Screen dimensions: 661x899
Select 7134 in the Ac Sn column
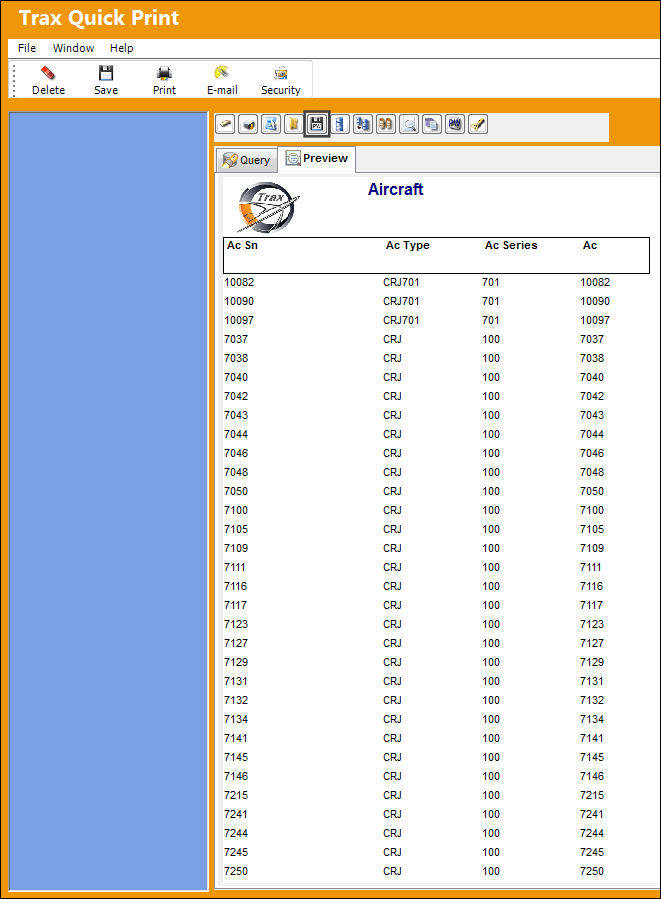pos(236,718)
